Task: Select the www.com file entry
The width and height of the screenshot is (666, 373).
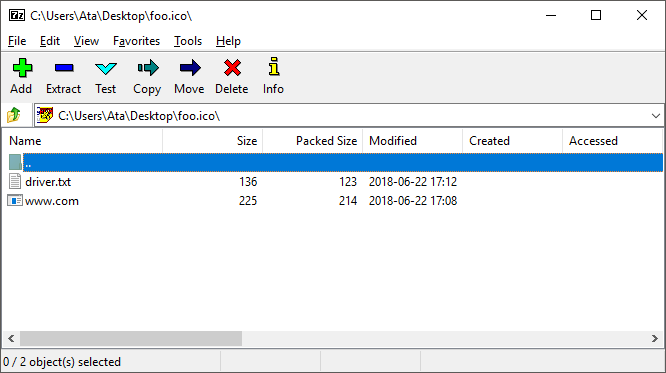Action: pos(52,201)
